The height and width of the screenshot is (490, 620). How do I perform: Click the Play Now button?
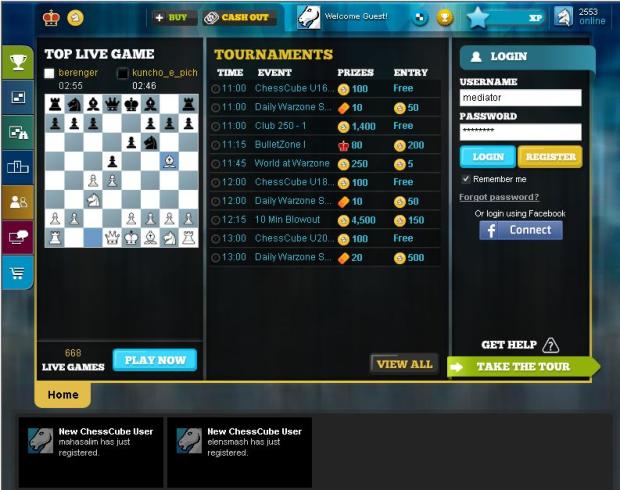click(155, 360)
